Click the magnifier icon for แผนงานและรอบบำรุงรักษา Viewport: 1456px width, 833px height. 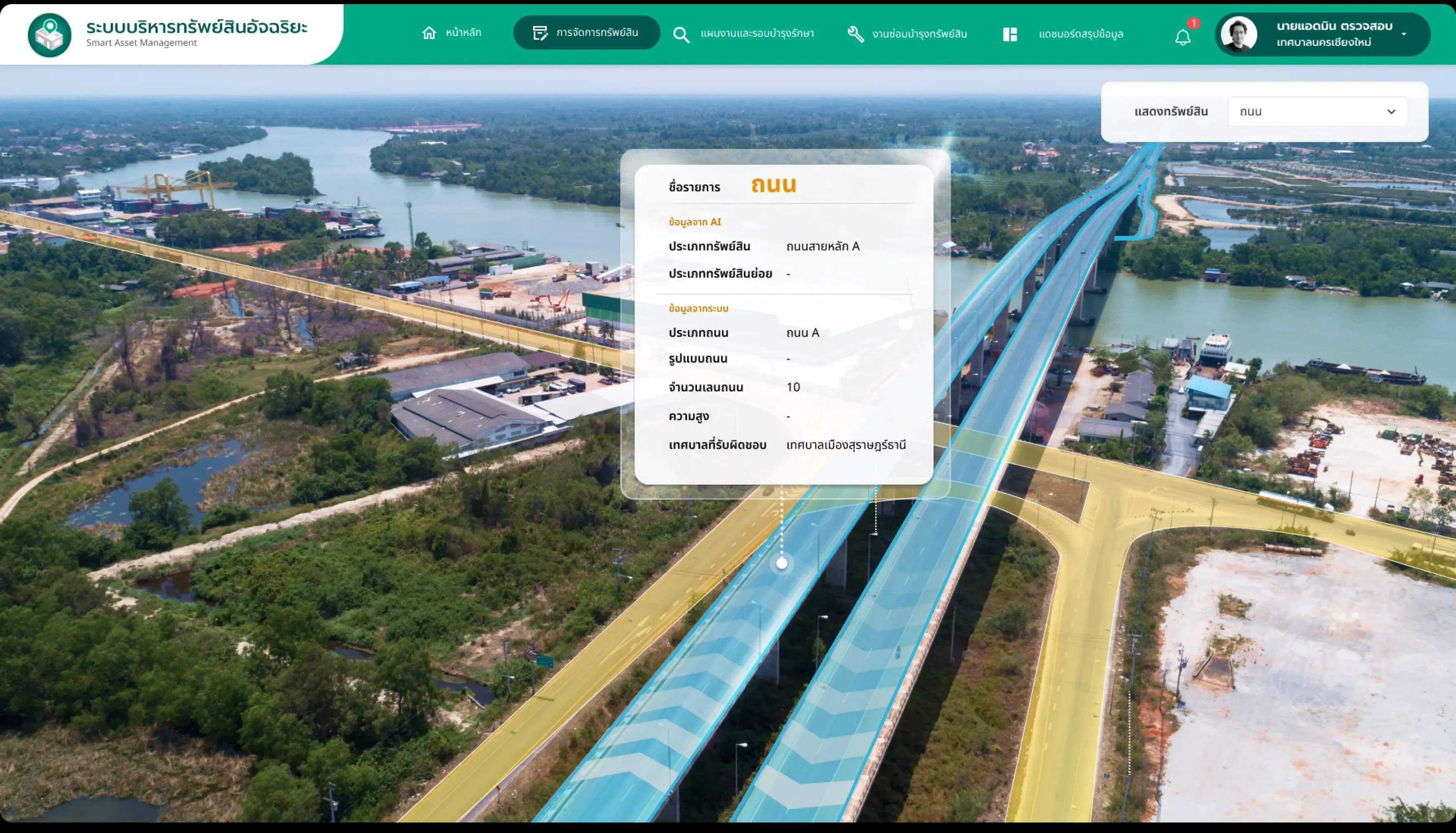coord(681,34)
